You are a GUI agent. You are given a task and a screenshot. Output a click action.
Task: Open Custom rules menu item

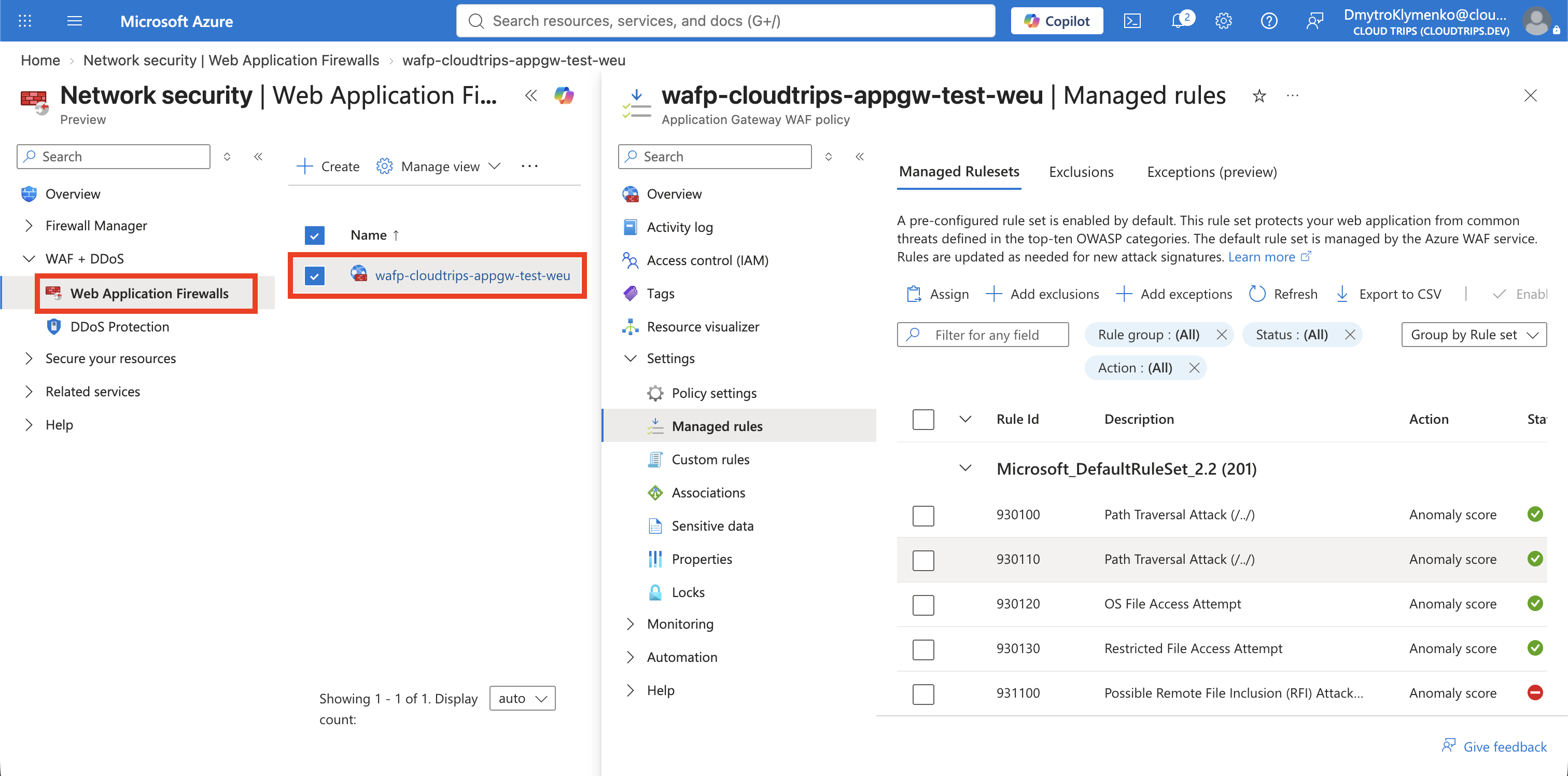pyautogui.click(x=710, y=460)
